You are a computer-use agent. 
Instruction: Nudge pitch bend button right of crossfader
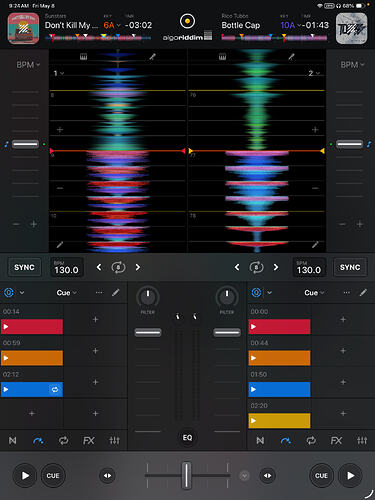click(x=268, y=476)
